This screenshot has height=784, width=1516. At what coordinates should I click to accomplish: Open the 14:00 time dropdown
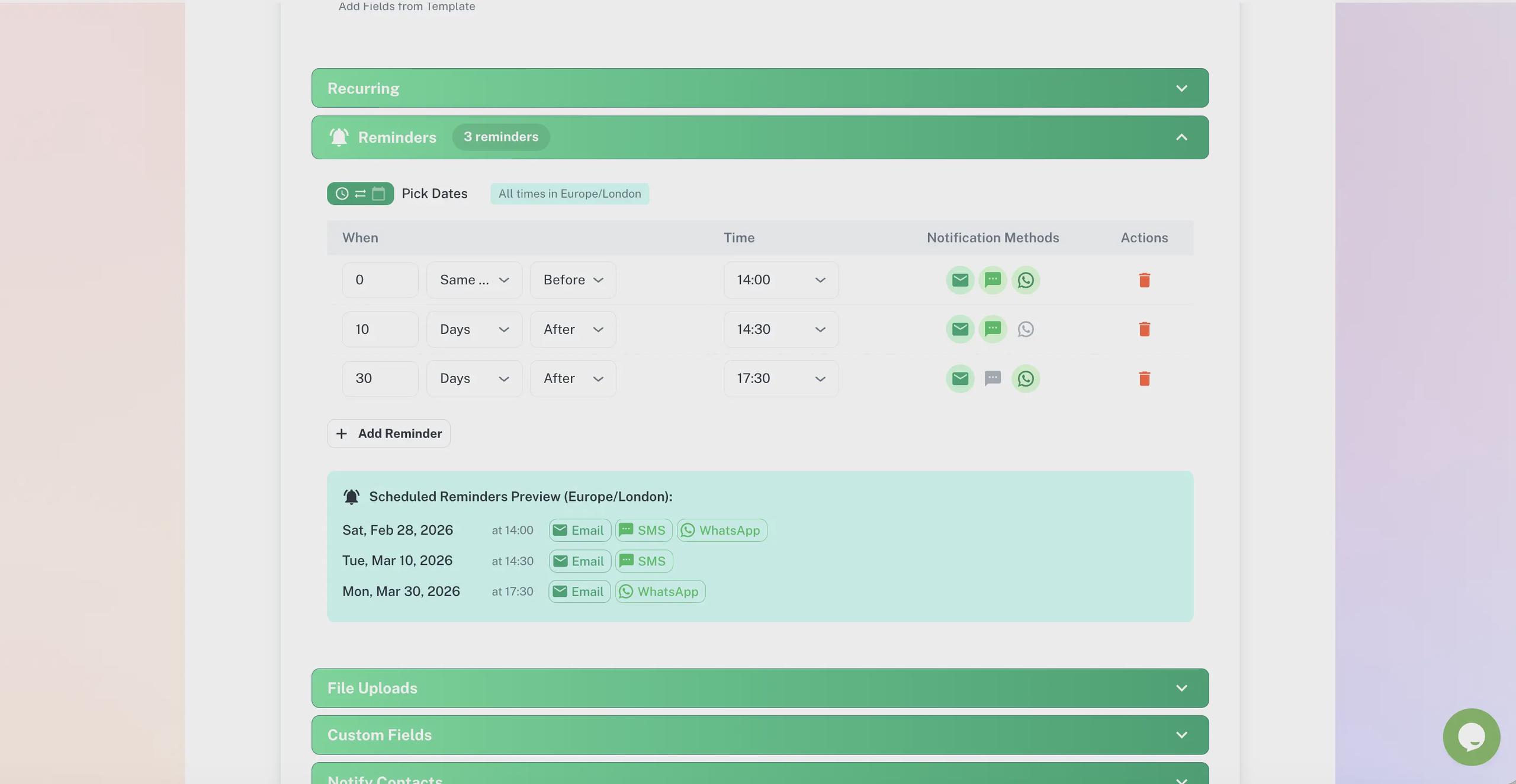(x=781, y=280)
